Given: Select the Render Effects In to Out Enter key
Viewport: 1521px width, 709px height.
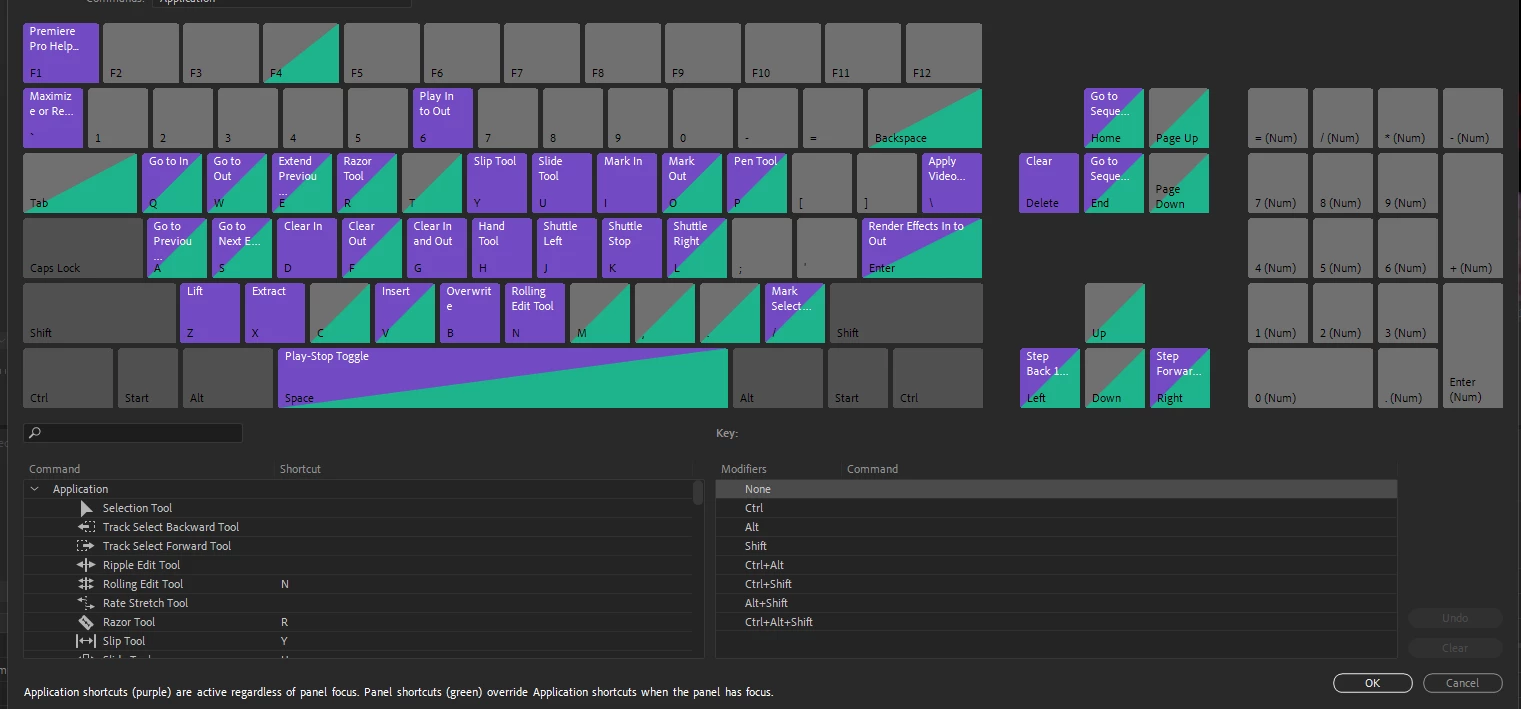Looking at the screenshot, I should [922, 248].
